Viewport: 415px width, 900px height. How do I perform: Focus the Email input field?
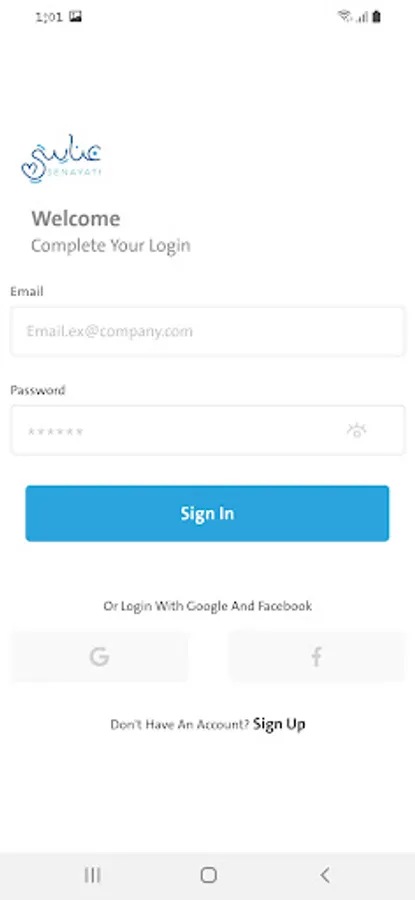tap(207, 331)
